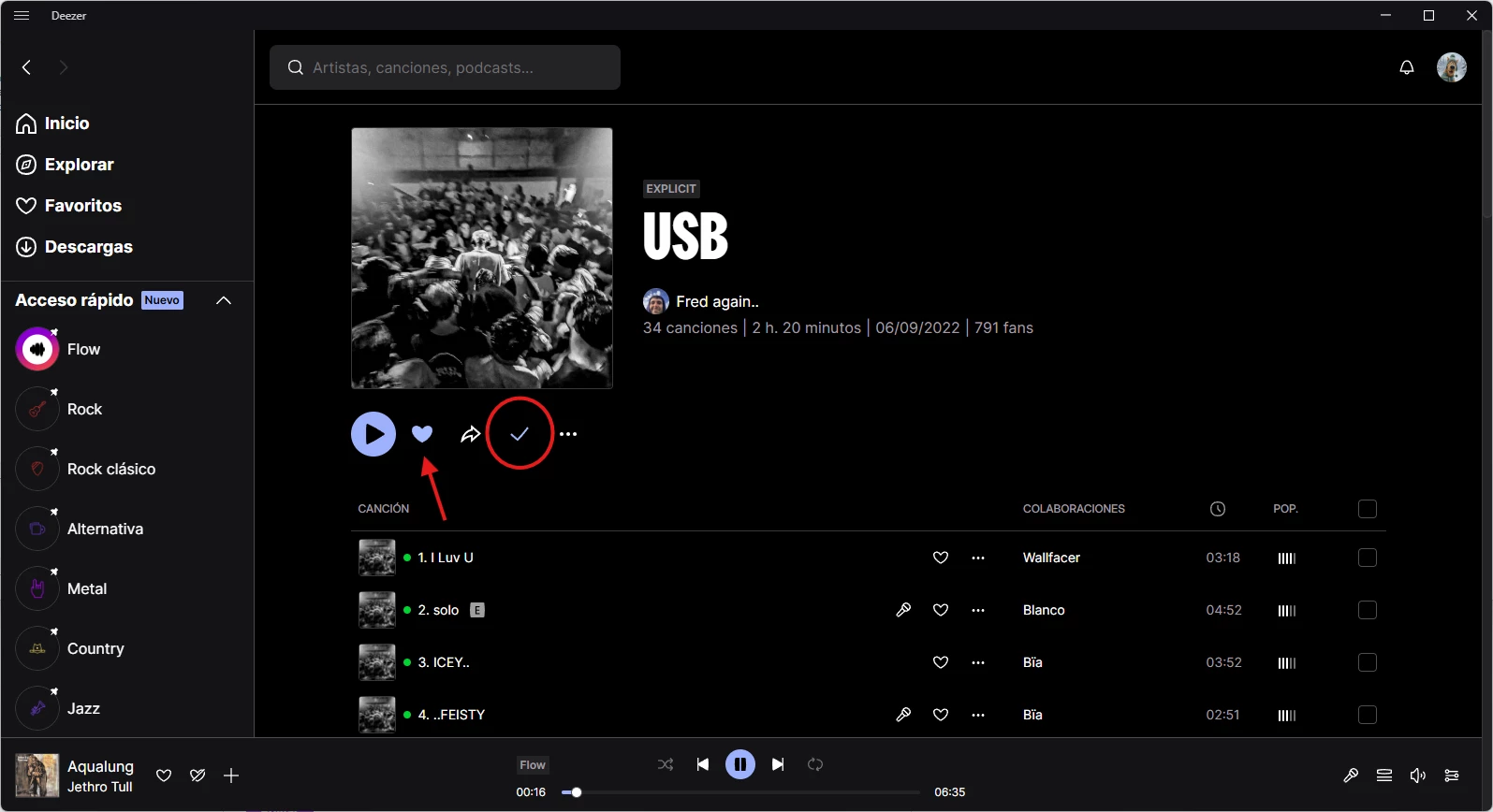Viewport: 1493px width, 812px height.
Task: Share the USB album
Action: pyautogui.click(x=471, y=434)
